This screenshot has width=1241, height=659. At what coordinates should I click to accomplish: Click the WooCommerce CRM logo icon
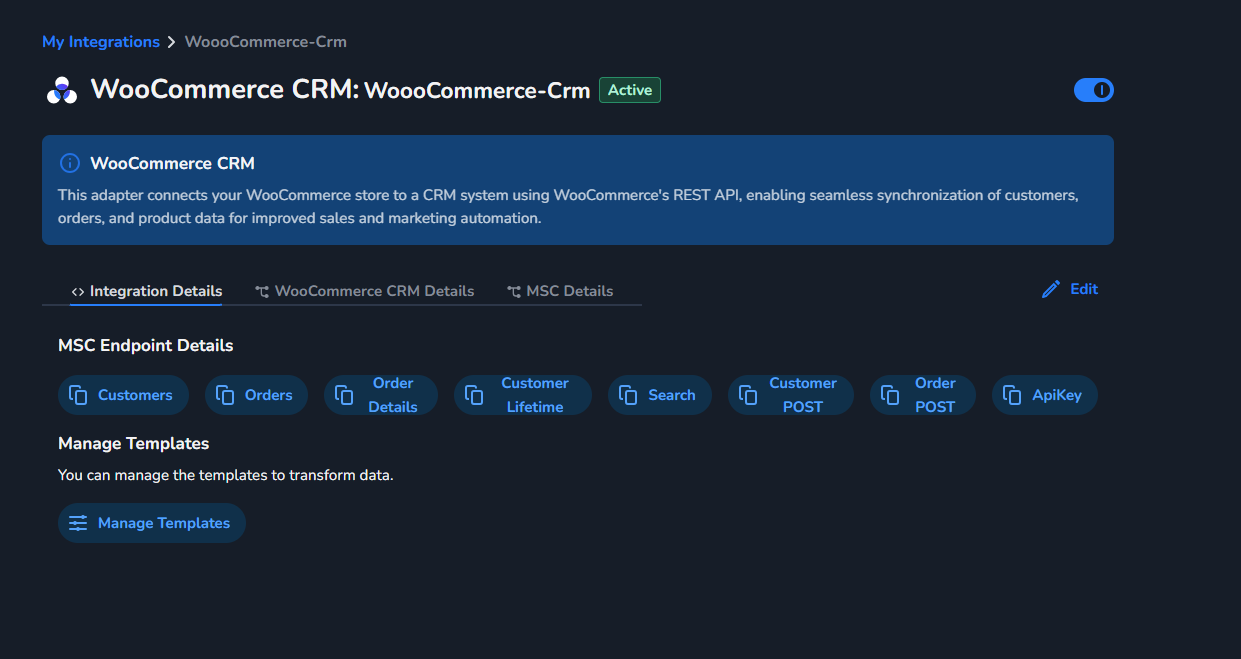[62, 90]
